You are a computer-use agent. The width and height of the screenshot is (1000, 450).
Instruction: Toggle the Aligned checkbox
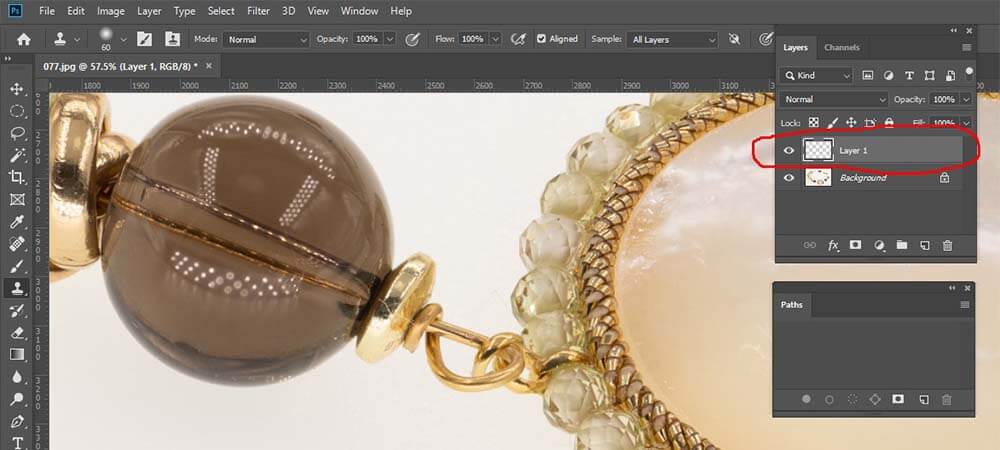coord(541,39)
